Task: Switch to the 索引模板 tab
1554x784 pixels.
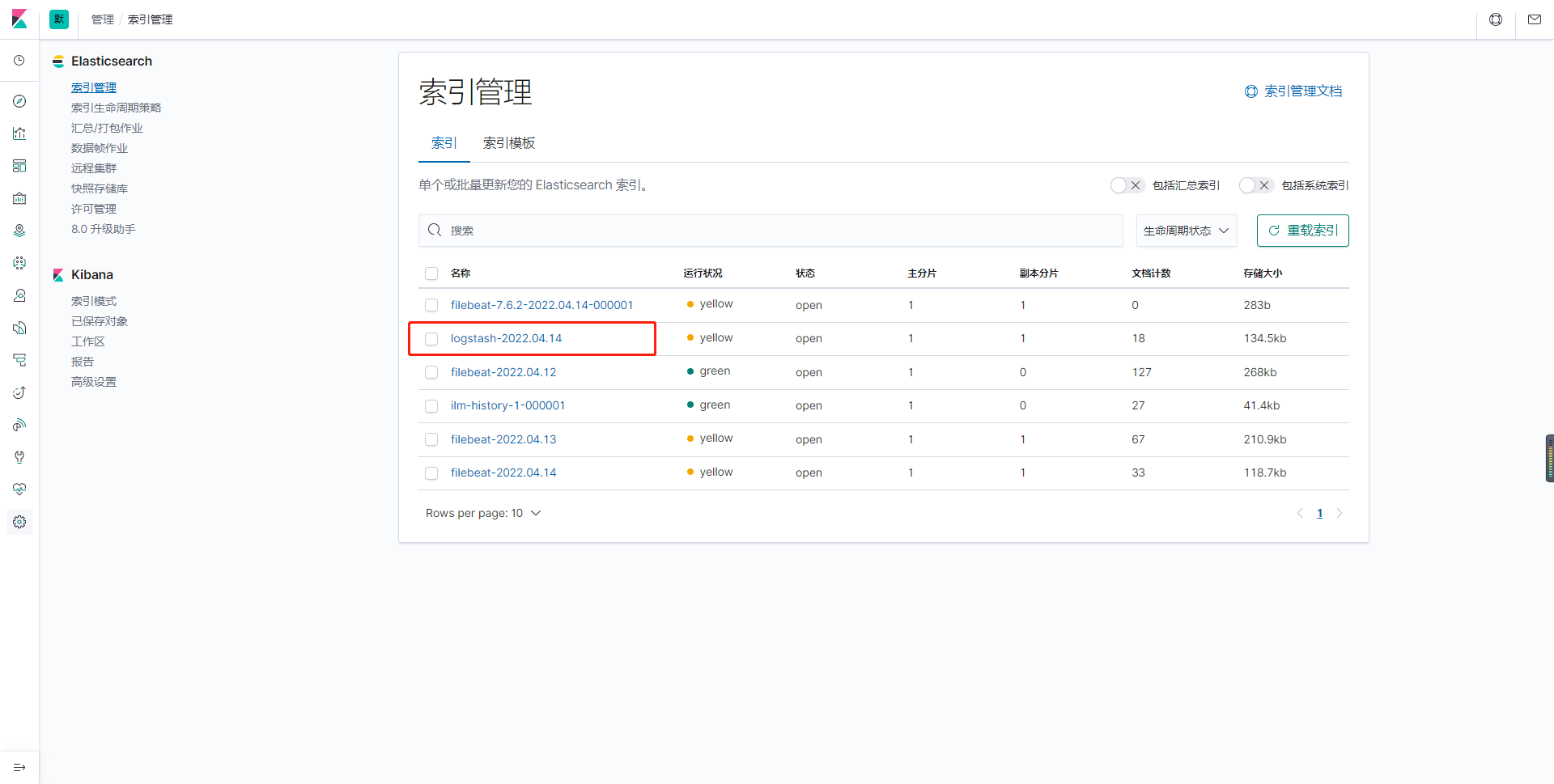Action: (x=508, y=143)
